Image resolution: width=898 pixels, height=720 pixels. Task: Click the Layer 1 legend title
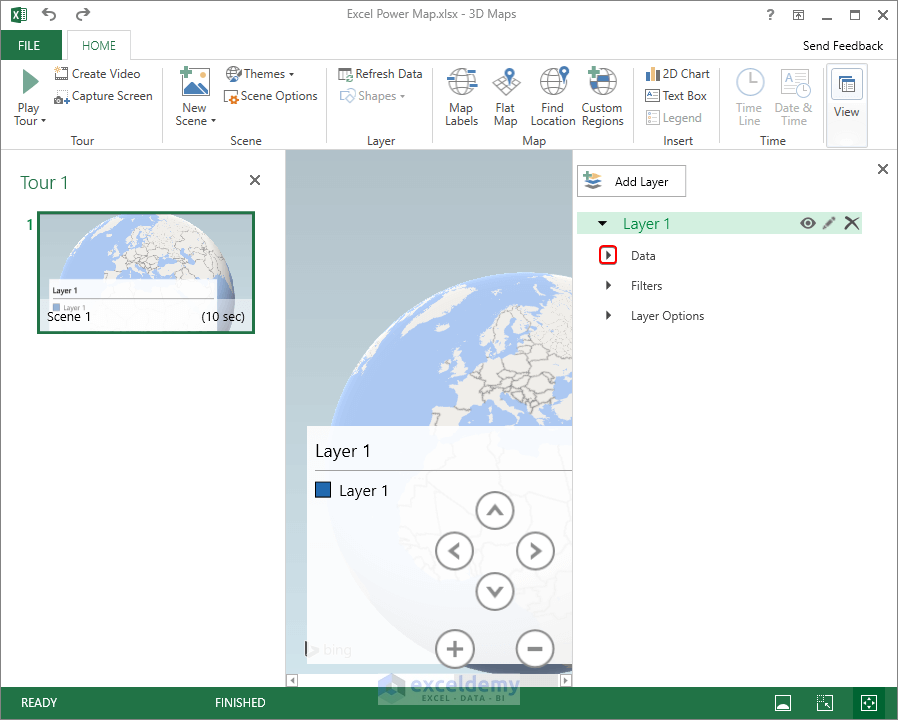pos(342,451)
